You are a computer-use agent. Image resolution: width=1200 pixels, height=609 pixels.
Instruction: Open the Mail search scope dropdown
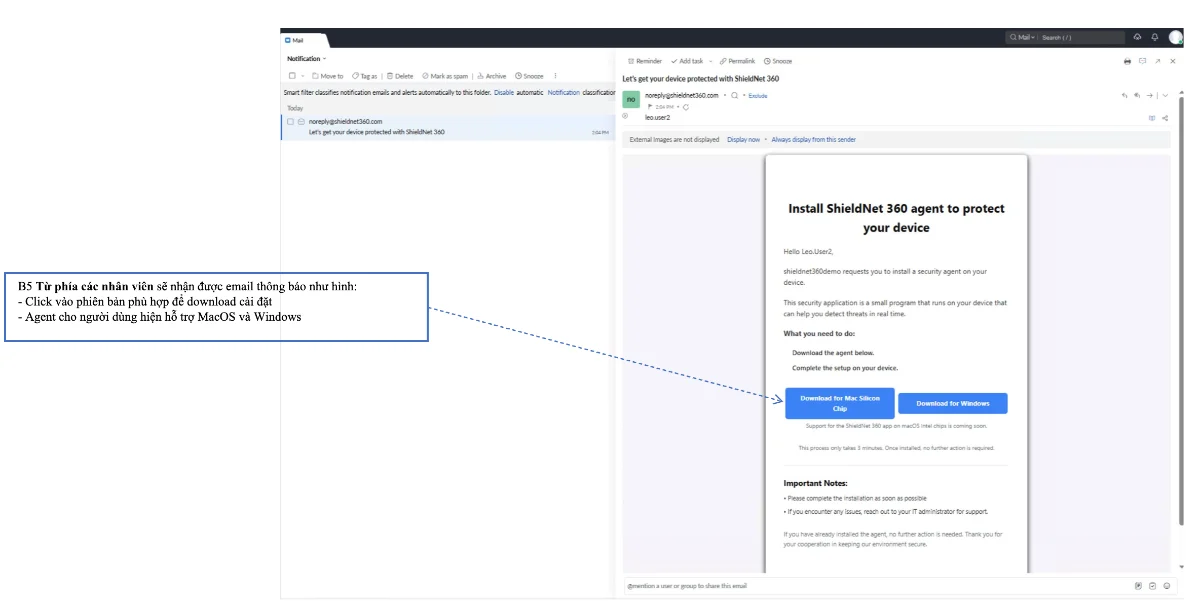click(1022, 38)
